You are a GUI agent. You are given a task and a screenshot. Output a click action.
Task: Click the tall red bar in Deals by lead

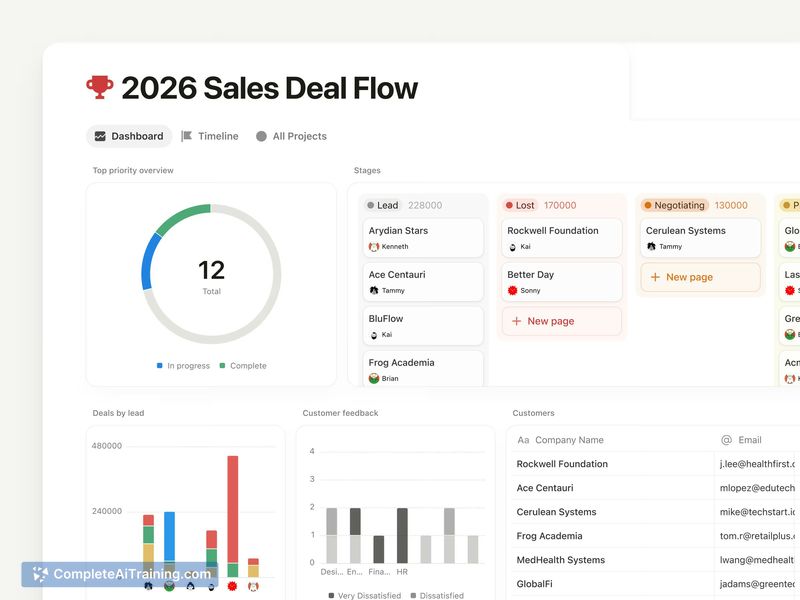(233, 509)
